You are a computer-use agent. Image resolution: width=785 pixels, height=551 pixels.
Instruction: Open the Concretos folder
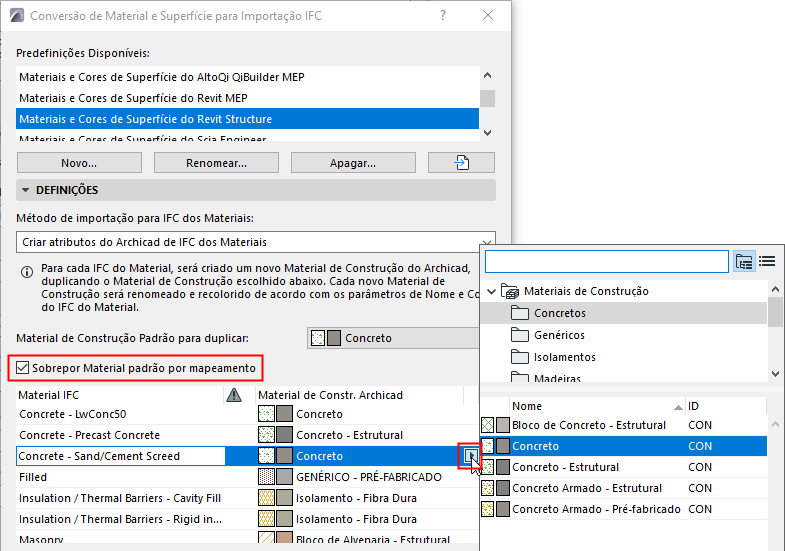(560, 313)
